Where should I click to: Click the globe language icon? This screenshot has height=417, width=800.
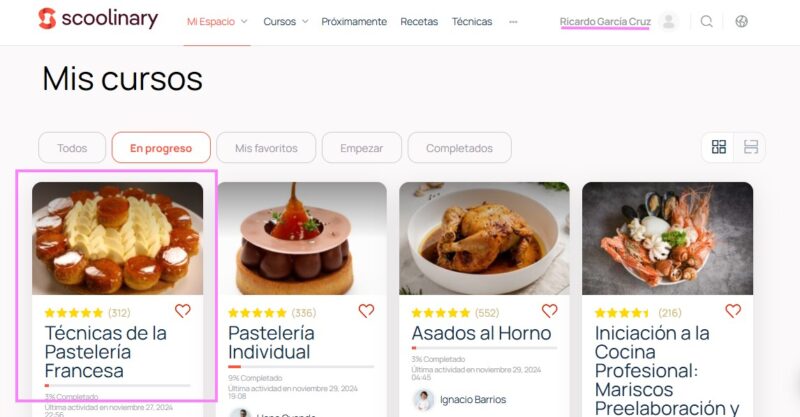pos(741,21)
